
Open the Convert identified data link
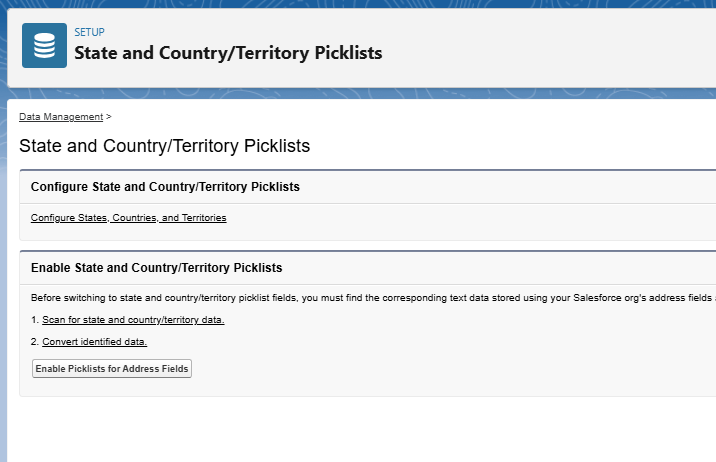95,341
